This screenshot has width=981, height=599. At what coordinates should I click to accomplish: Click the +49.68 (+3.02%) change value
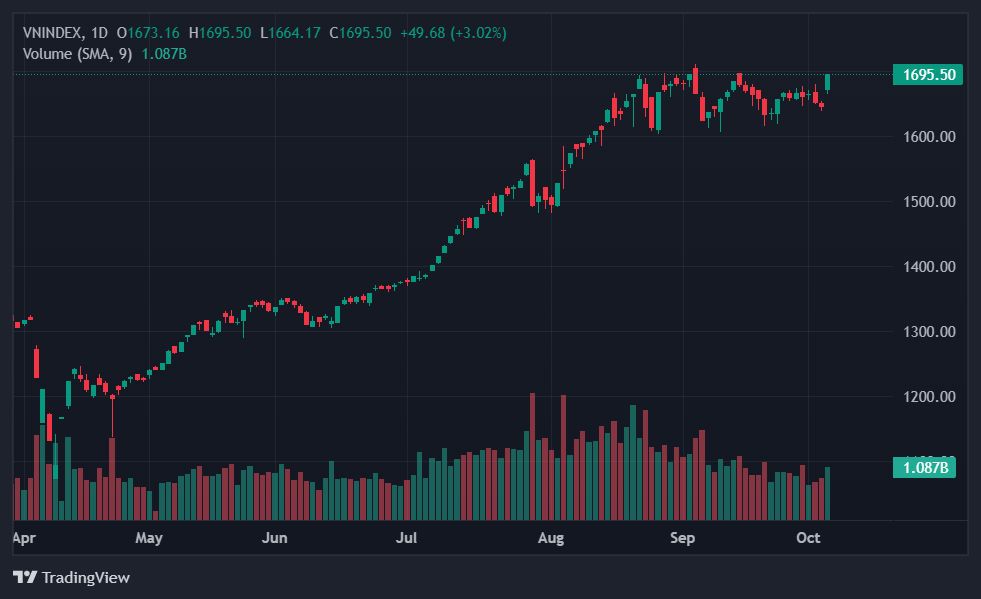[x=453, y=33]
